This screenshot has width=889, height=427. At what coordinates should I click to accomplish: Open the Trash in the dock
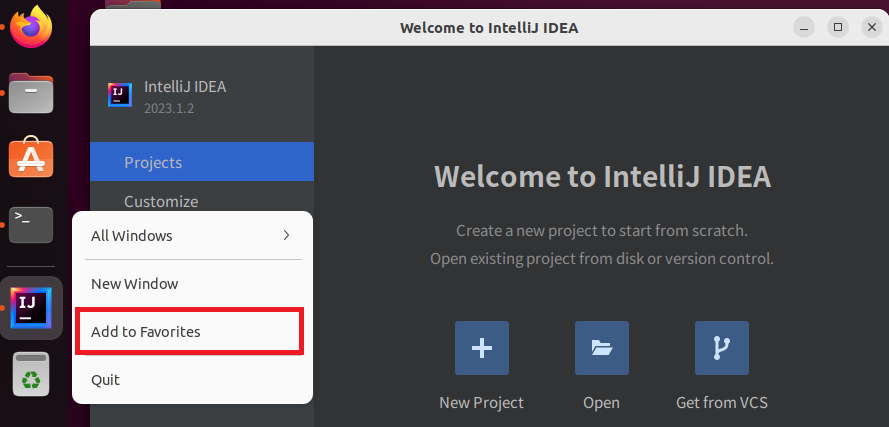point(31,374)
